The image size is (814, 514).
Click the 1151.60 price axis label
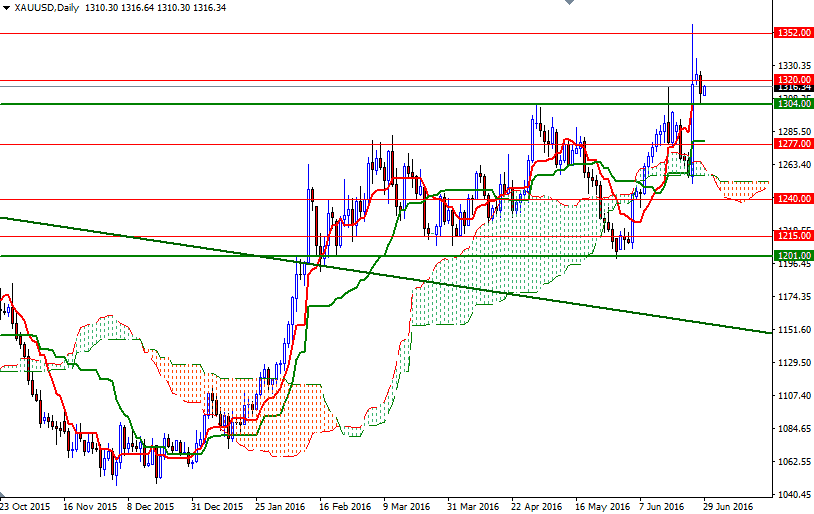coord(792,330)
